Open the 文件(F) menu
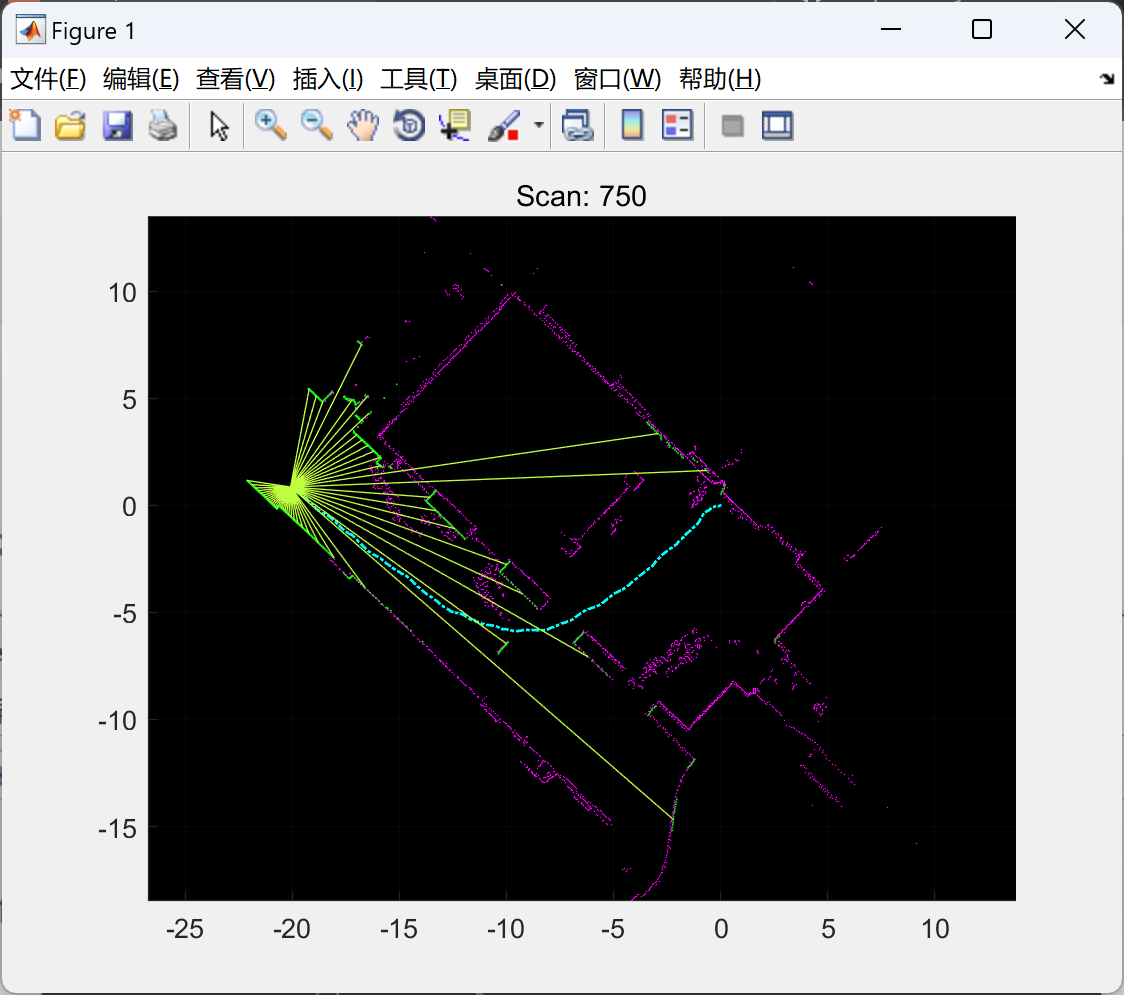 tap(49, 79)
